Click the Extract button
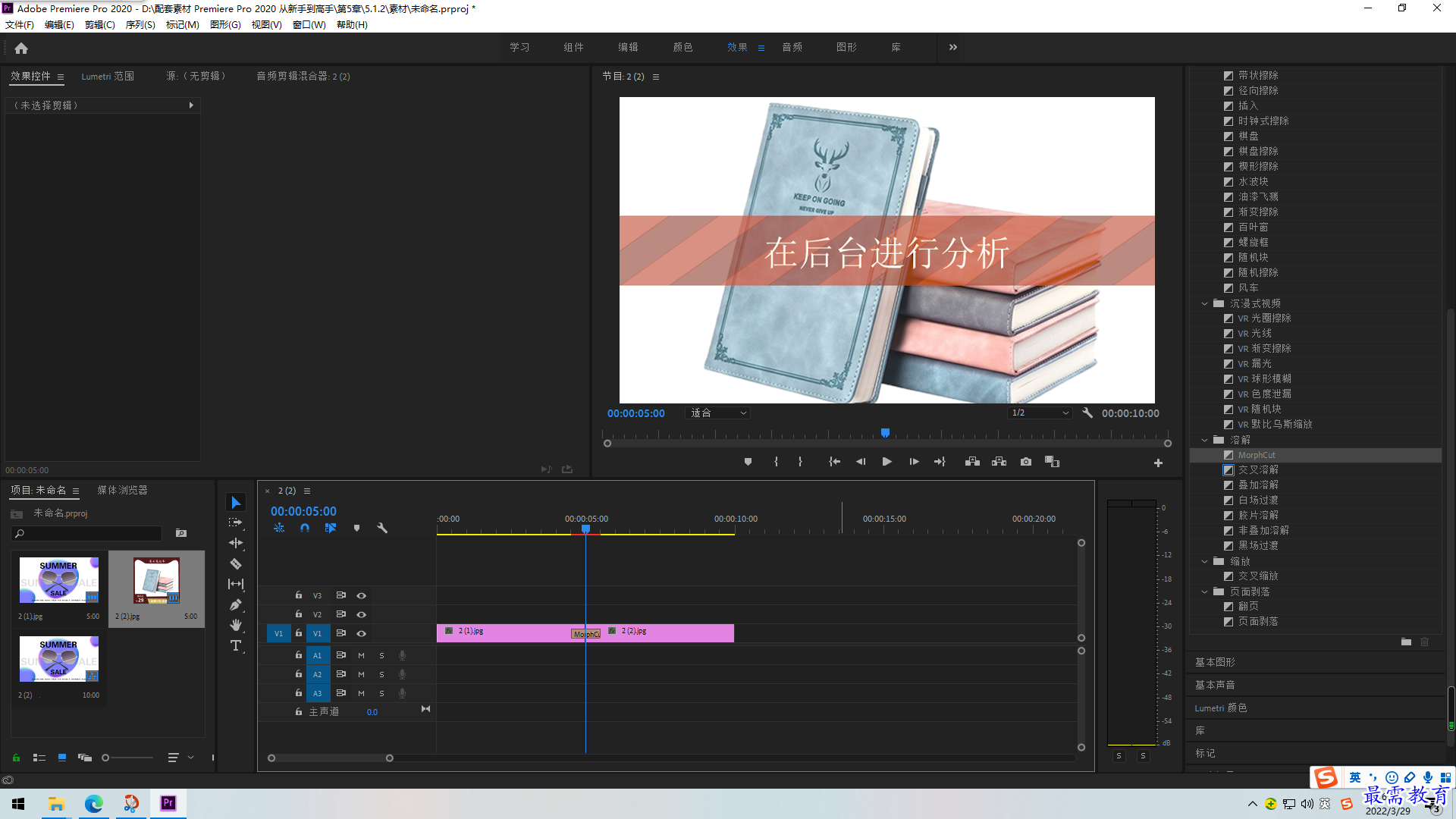The height and width of the screenshot is (819, 1456). point(999,462)
